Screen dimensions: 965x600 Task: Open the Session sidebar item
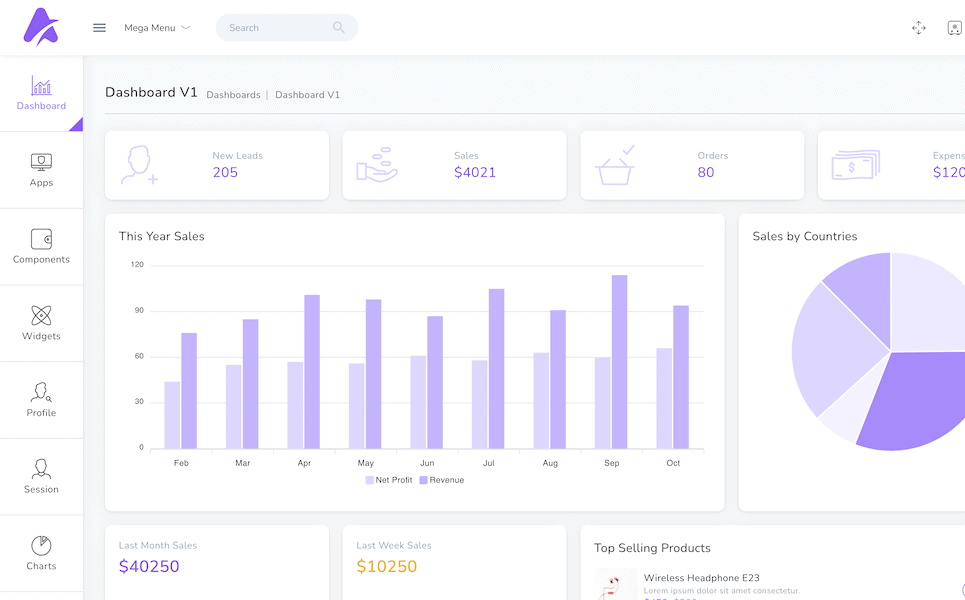pyautogui.click(x=41, y=477)
